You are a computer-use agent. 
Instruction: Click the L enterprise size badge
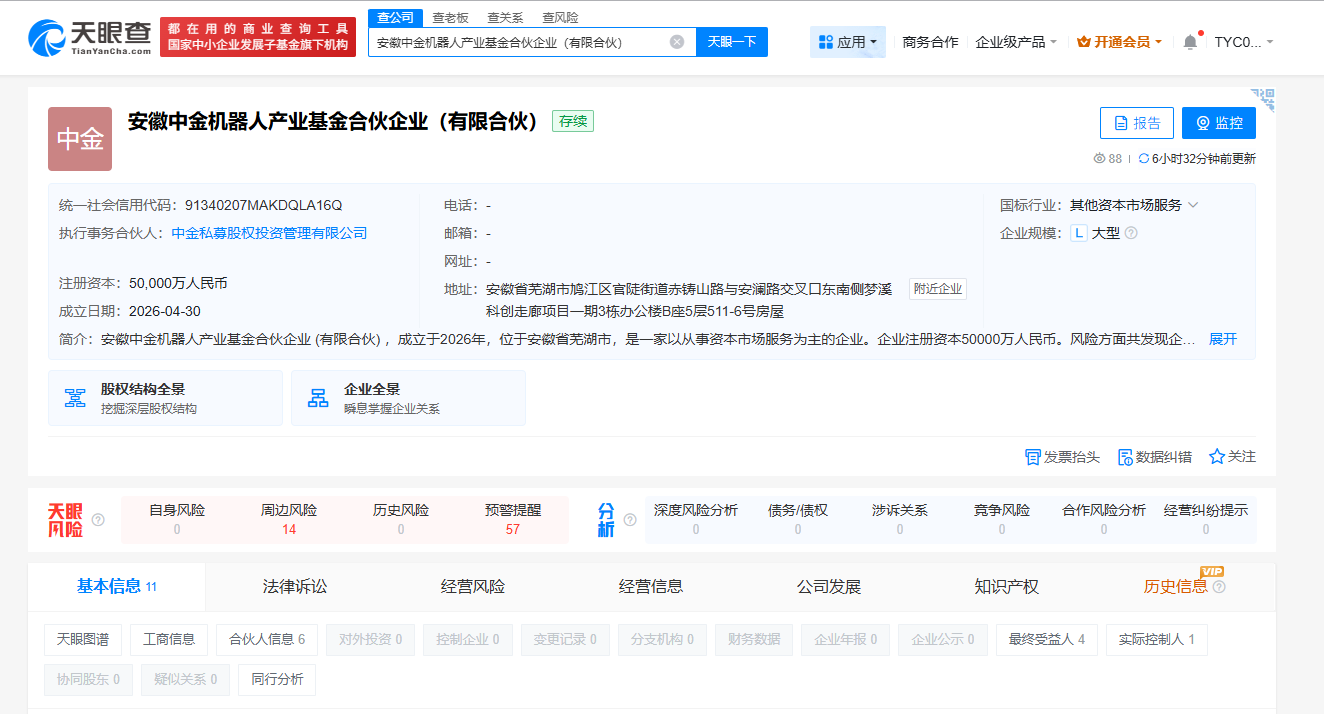1079,233
